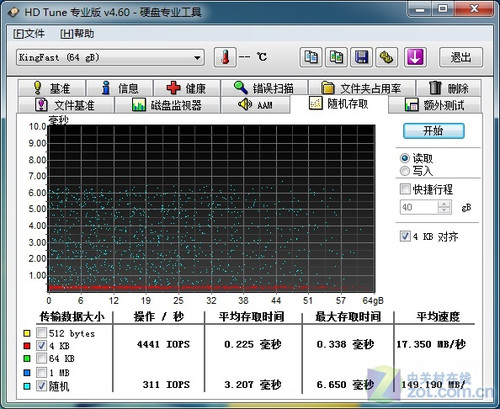Click the 0.338 毫秒 max access time
This screenshot has width=500, height=409.
click(x=345, y=344)
